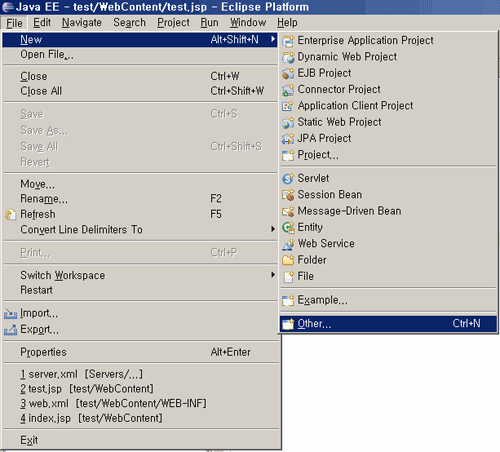Expand the New submenu arrow
Image resolution: width=500 pixels, height=452 pixels.
tap(273, 39)
